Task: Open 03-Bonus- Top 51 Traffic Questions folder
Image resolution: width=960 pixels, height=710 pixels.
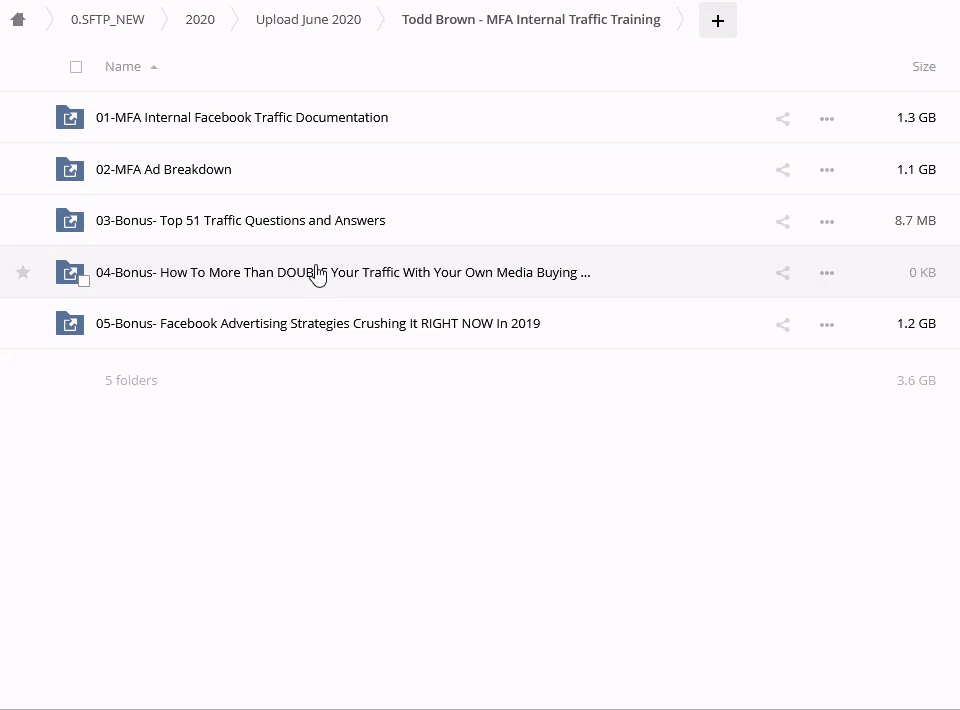Action: (x=240, y=220)
